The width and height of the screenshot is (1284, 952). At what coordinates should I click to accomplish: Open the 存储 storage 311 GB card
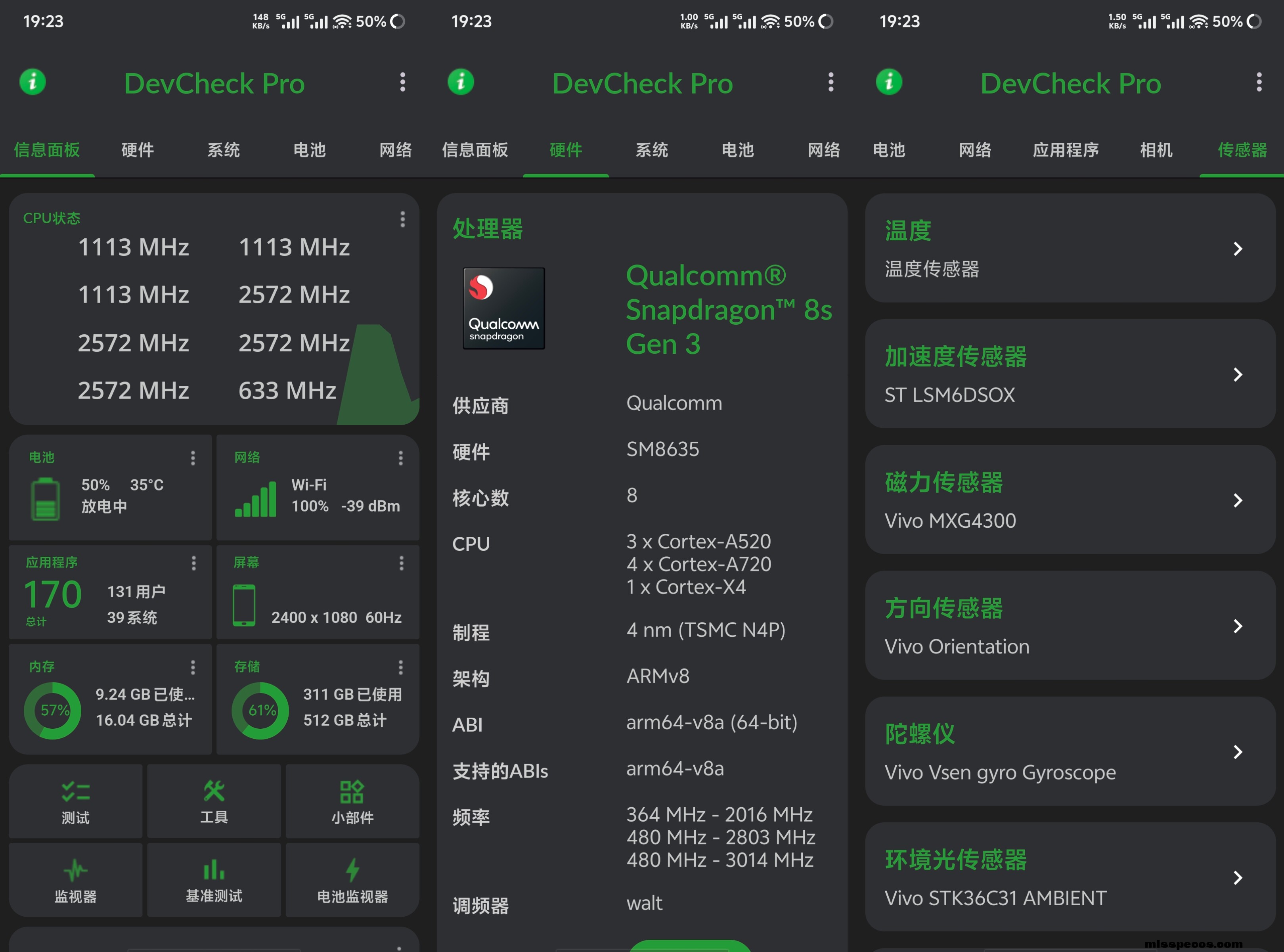point(318,699)
